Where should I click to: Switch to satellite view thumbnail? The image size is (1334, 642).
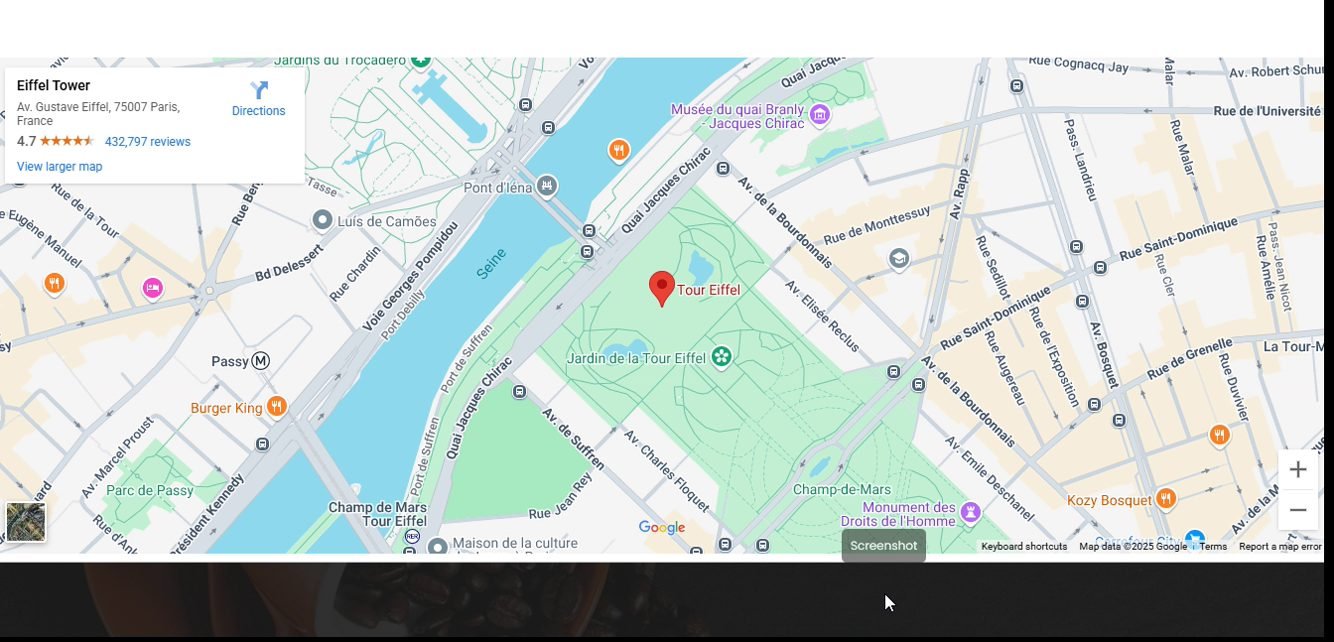pos(25,522)
